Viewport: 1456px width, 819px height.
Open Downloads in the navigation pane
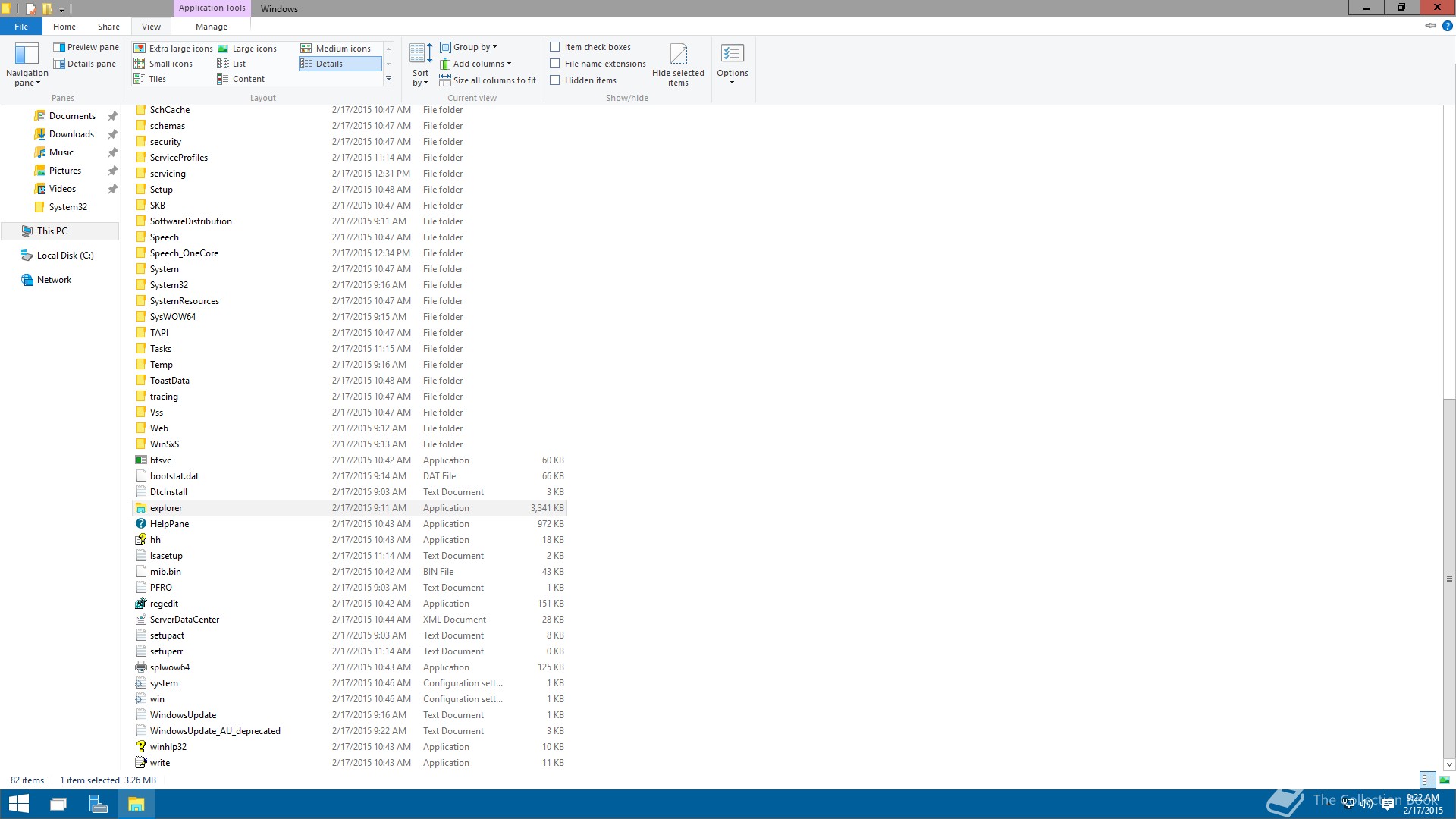[x=71, y=134]
